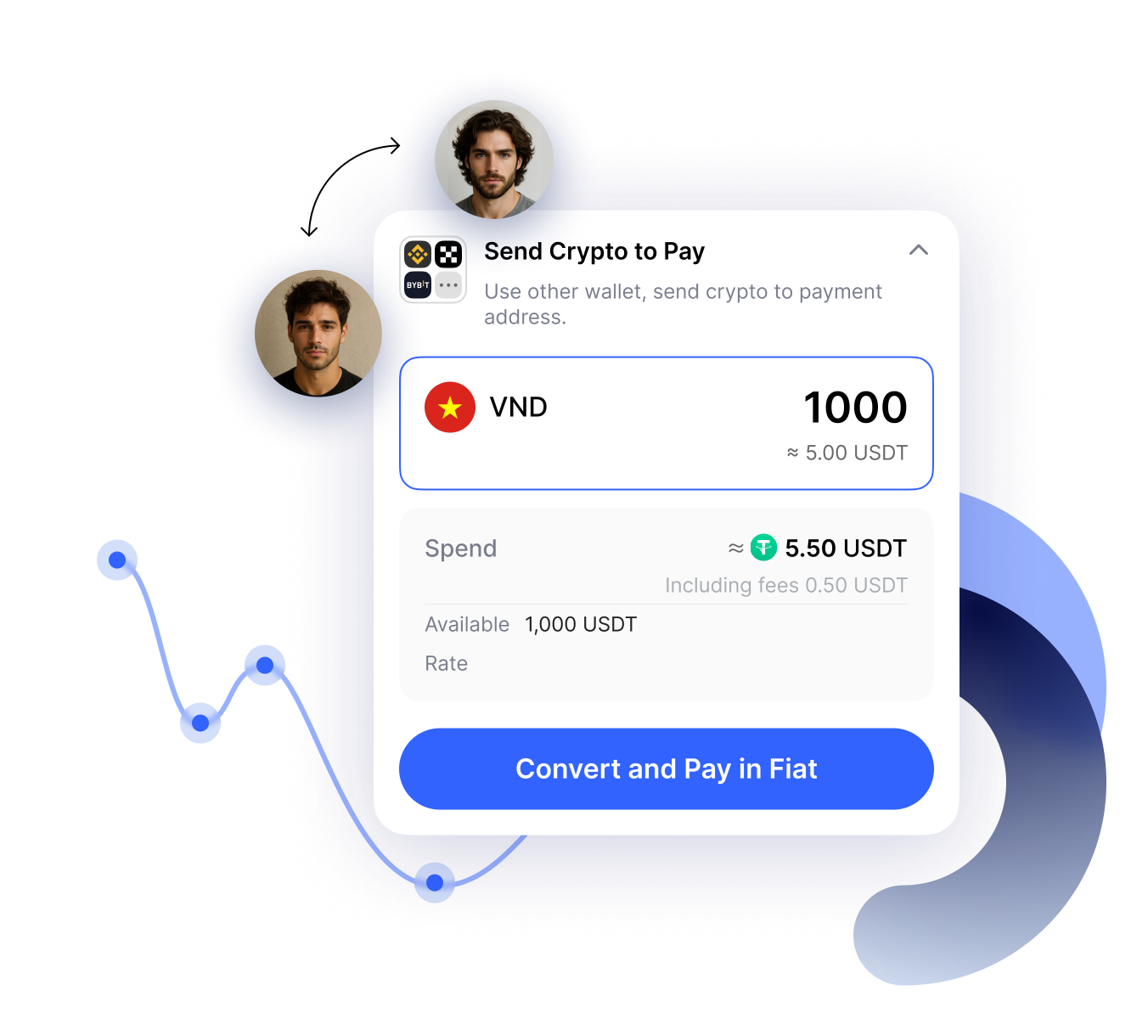This screenshot has width=1148, height=1036.
Task: Click the avatar of man in black shirt
Action: pos(318,333)
